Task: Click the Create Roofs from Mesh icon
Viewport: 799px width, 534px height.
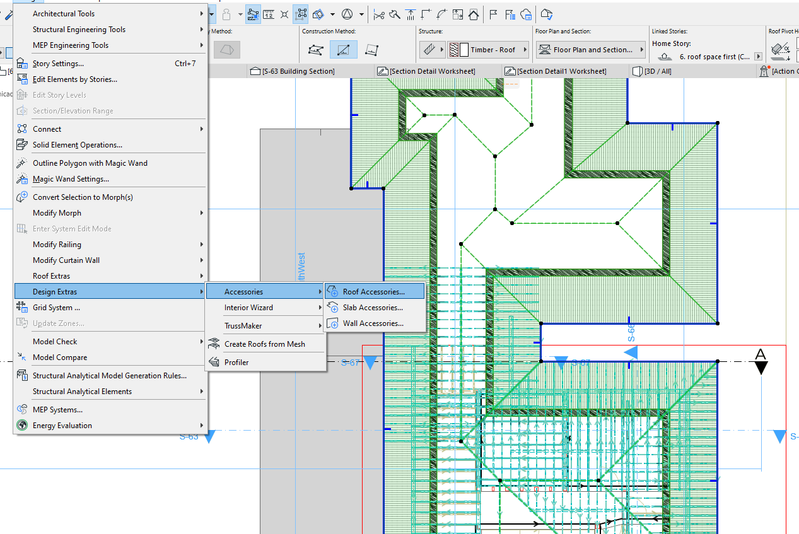Action: (x=213, y=344)
